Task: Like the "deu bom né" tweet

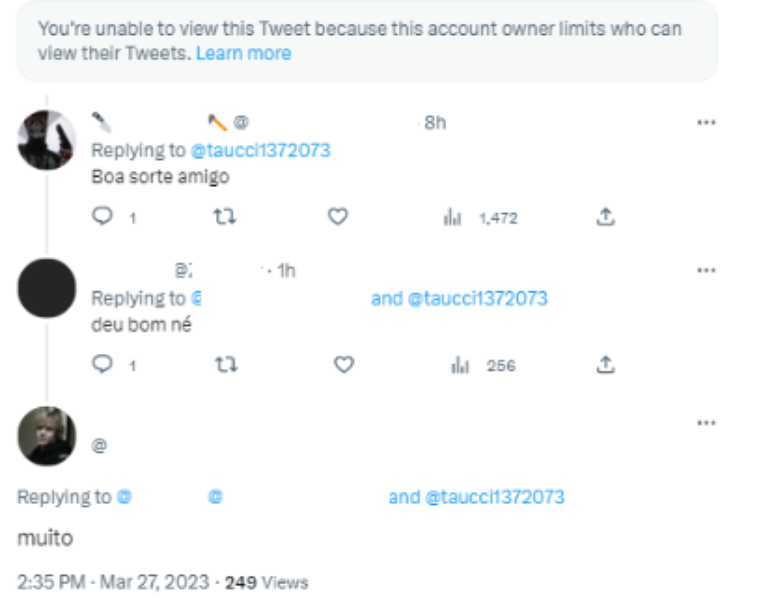Action: click(x=343, y=365)
